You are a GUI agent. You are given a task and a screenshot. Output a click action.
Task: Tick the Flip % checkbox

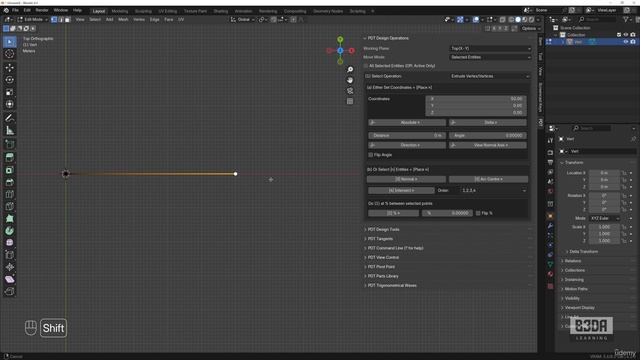[x=478, y=213]
